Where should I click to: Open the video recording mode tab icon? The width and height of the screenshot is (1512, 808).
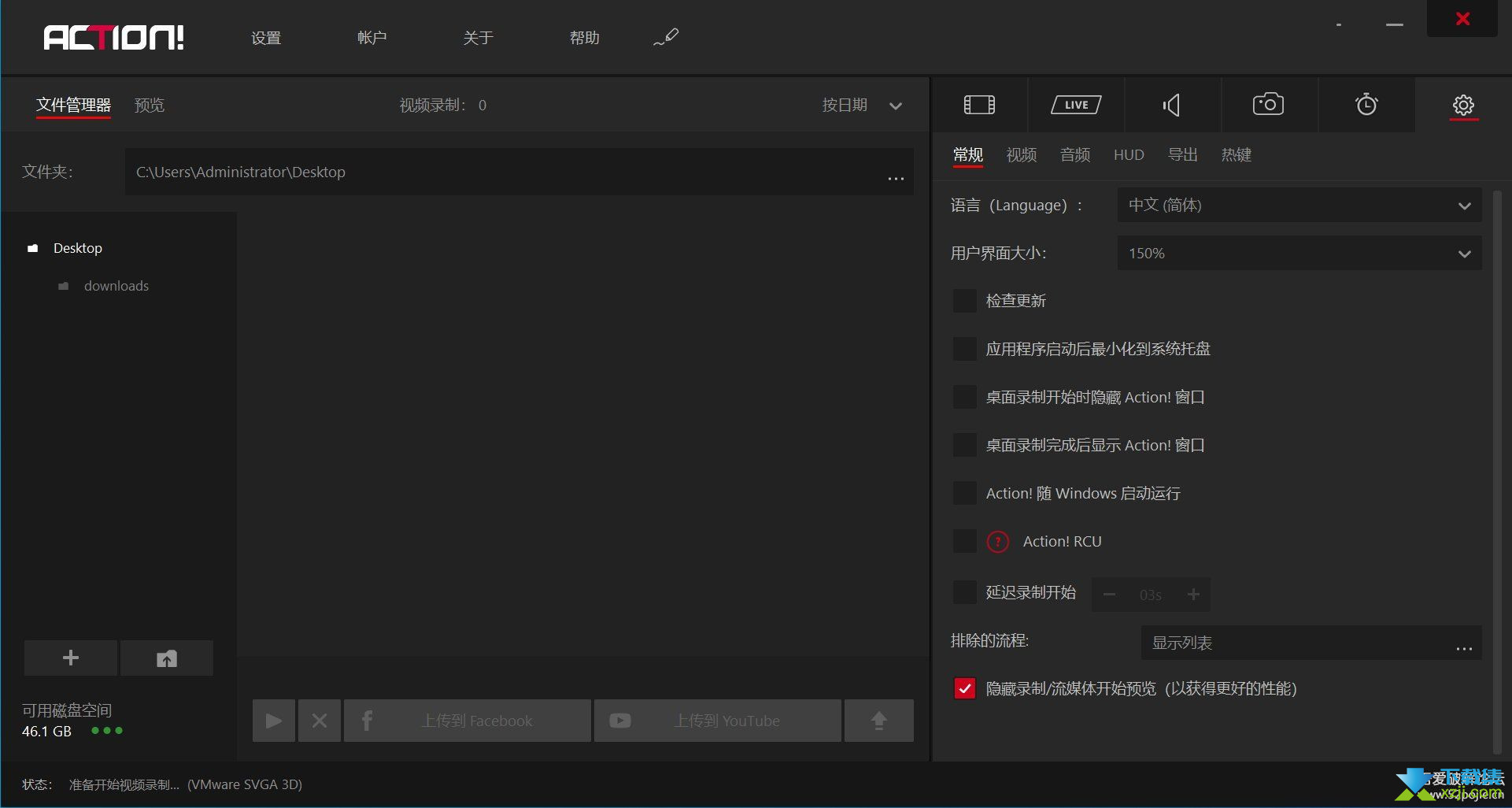point(979,105)
